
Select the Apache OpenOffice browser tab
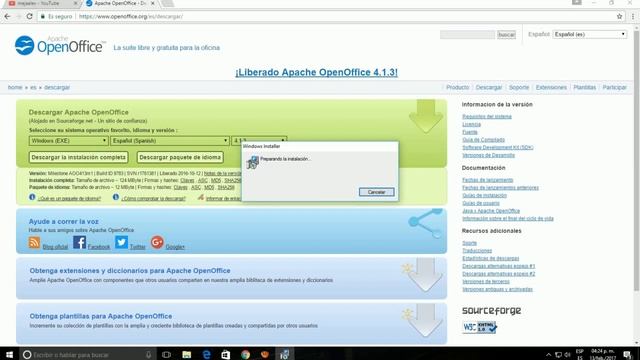point(120,4)
